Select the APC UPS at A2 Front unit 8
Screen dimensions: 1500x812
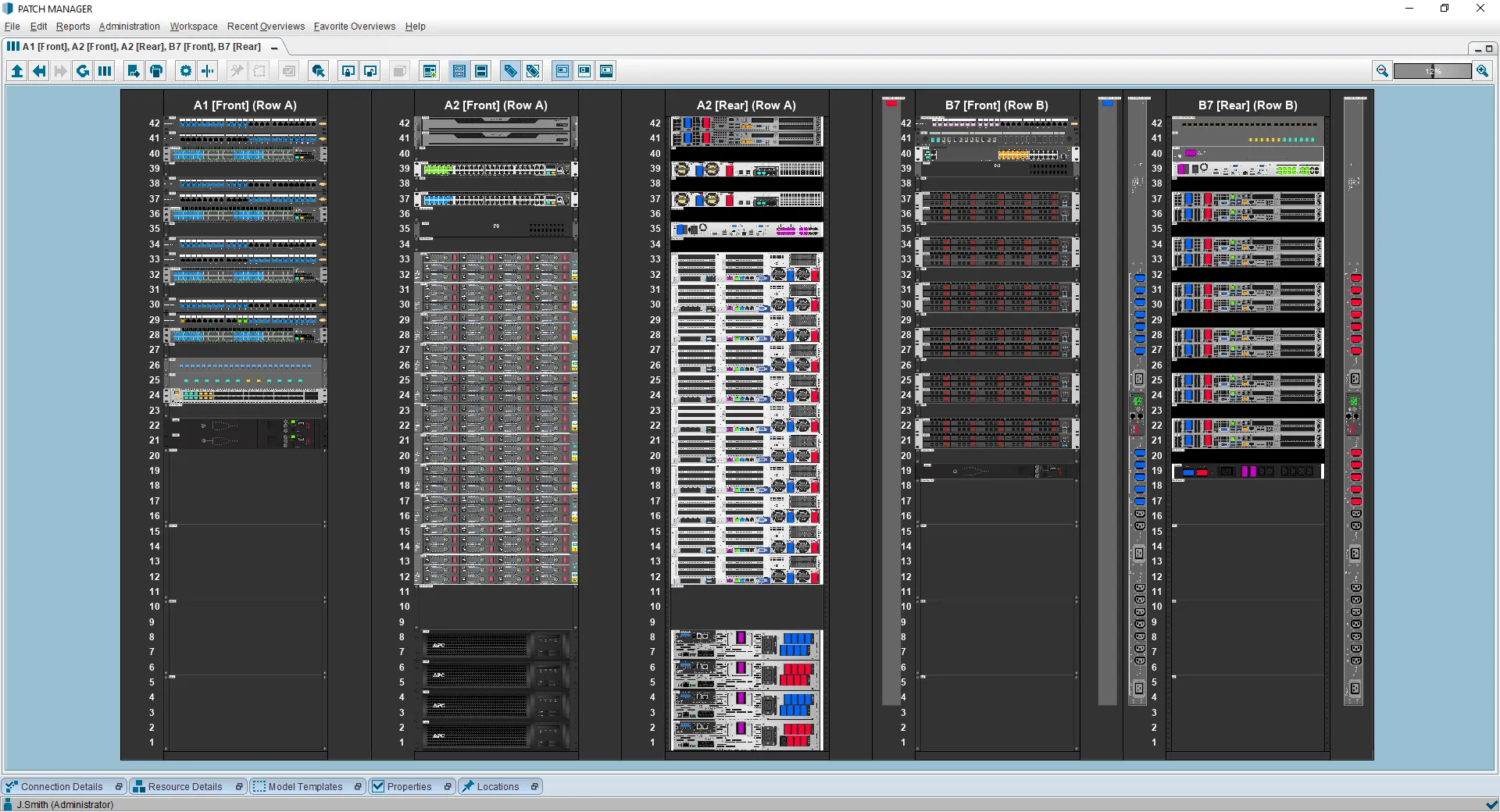point(496,645)
